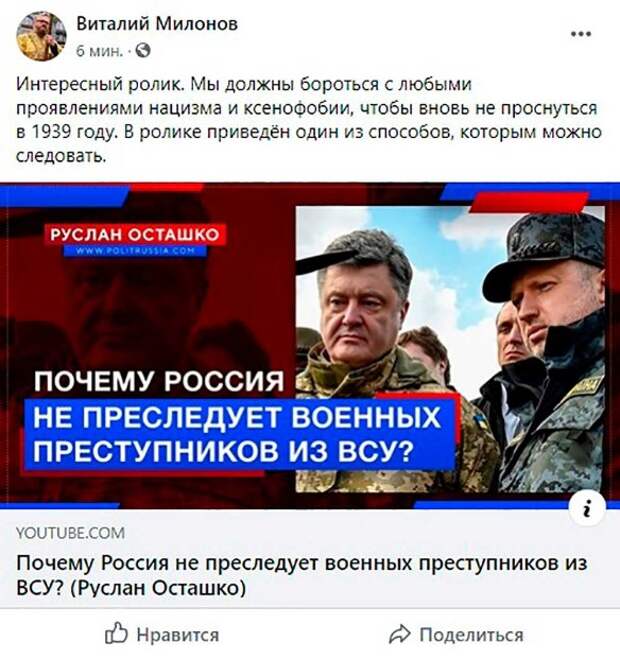Click post text starting "Интересный ролик"
Screen dimensions: 620x659
[x=309, y=120]
